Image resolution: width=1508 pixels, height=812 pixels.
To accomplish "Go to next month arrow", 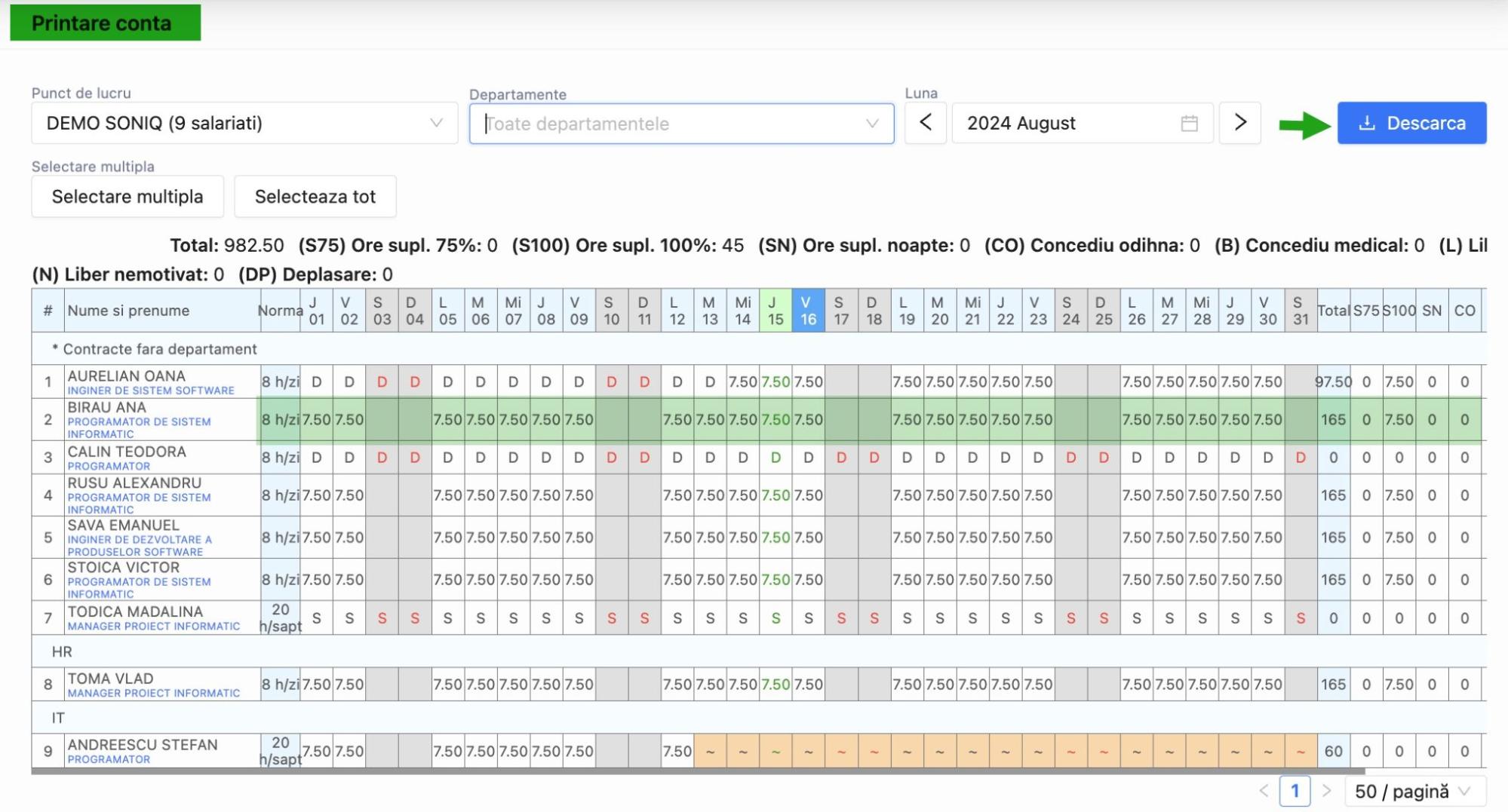I will point(1240,123).
